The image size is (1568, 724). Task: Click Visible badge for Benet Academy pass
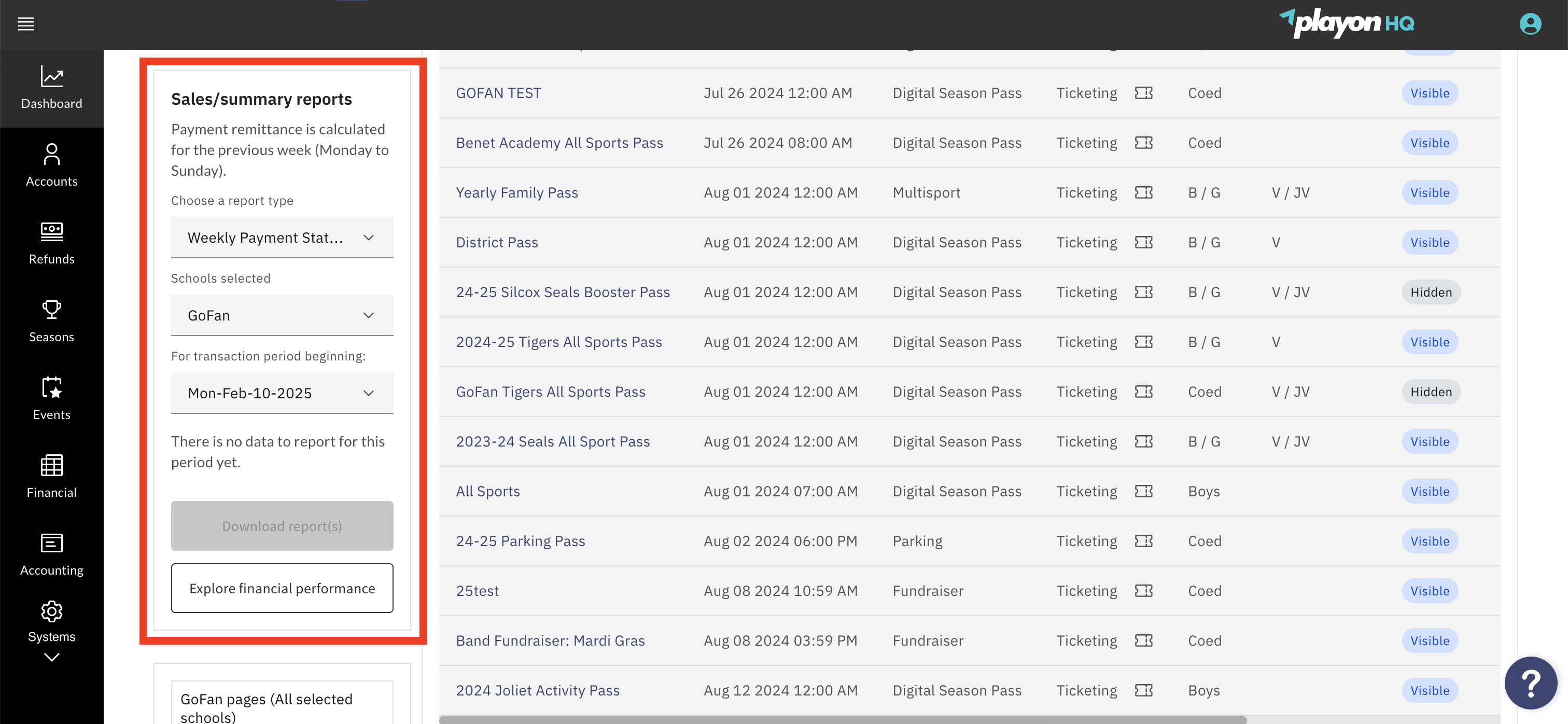click(x=1430, y=143)
